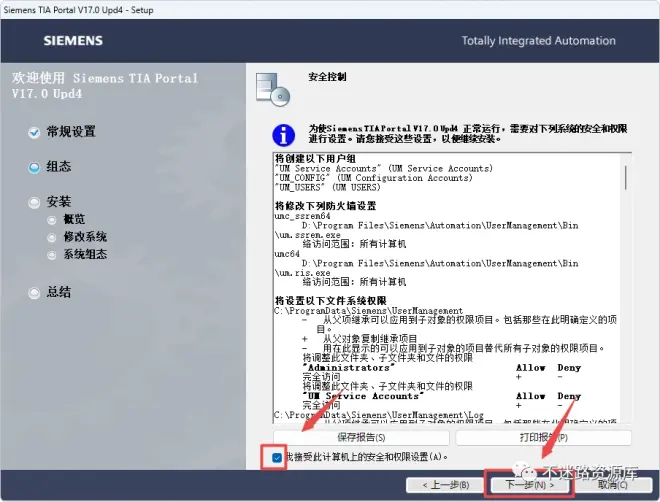Select the 常规设置 step indicator
The width and height of the screenshot is (660, 502).
34,133
